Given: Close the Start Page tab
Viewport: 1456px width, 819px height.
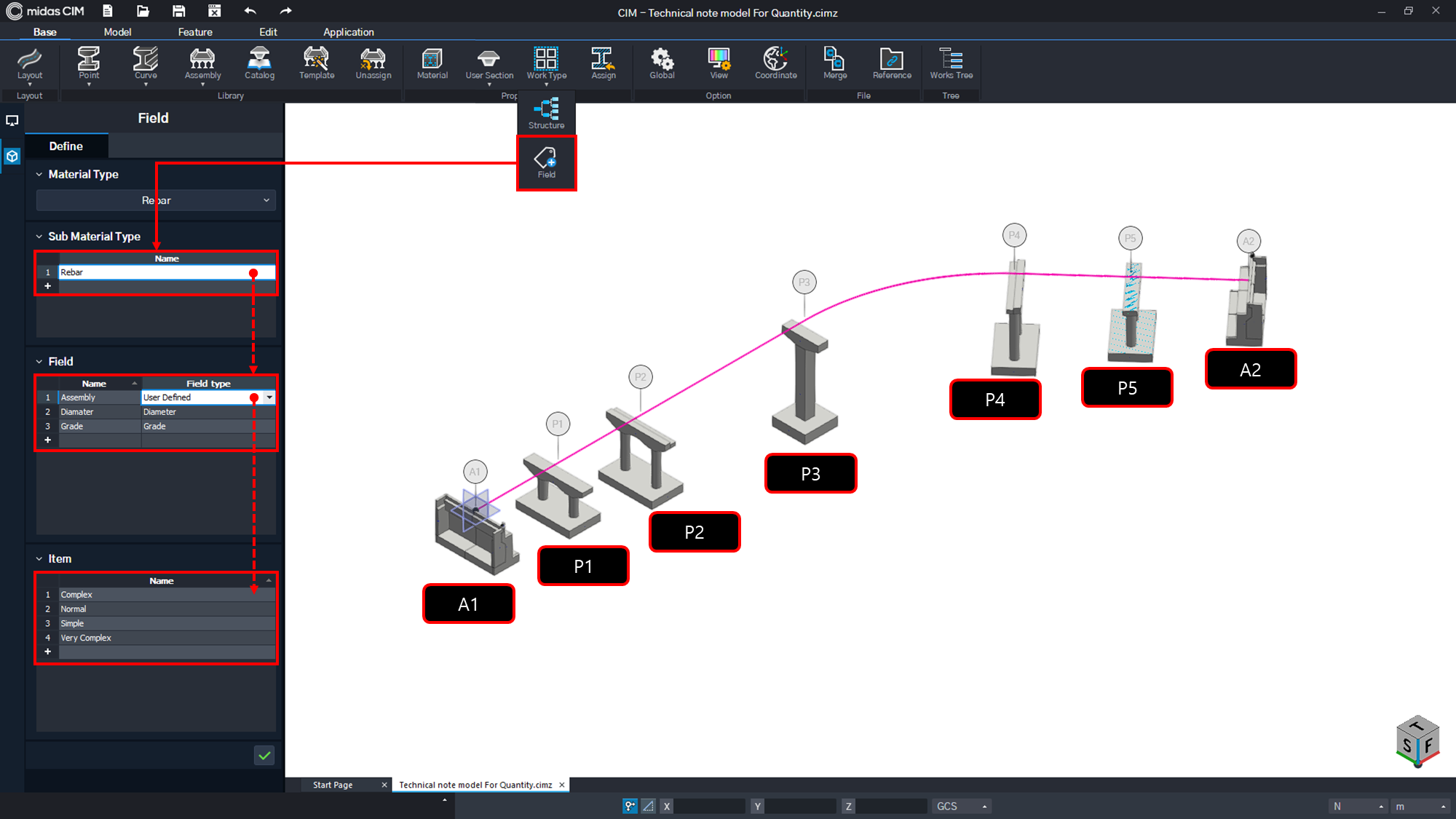Looking at the screenshot, I should [384, 785].
